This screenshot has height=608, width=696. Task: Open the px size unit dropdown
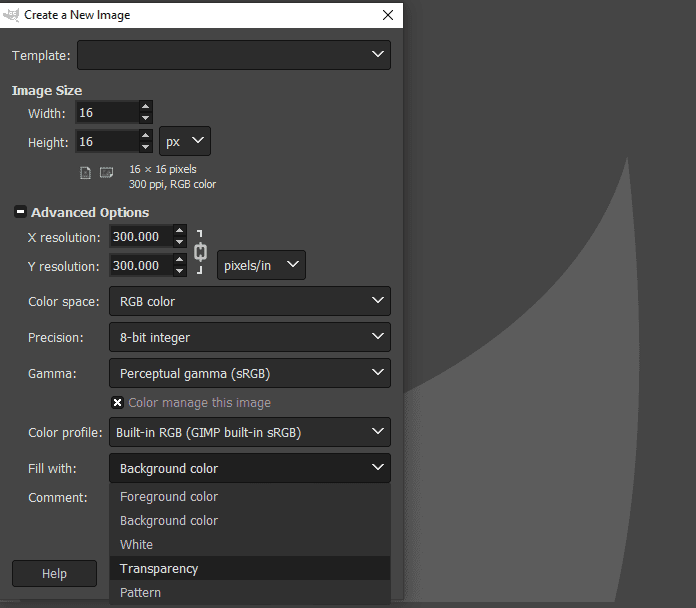tap(185, 142)
